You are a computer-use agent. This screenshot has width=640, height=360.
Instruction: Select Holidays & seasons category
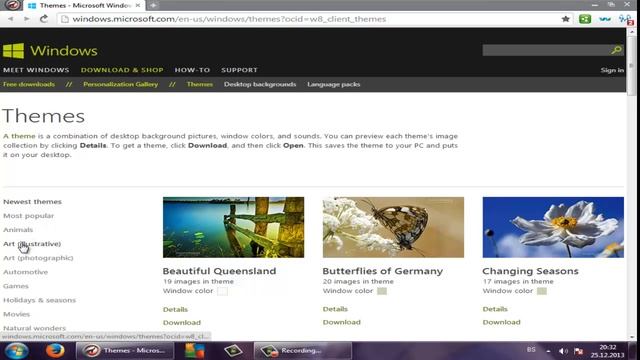click(39, 300)
